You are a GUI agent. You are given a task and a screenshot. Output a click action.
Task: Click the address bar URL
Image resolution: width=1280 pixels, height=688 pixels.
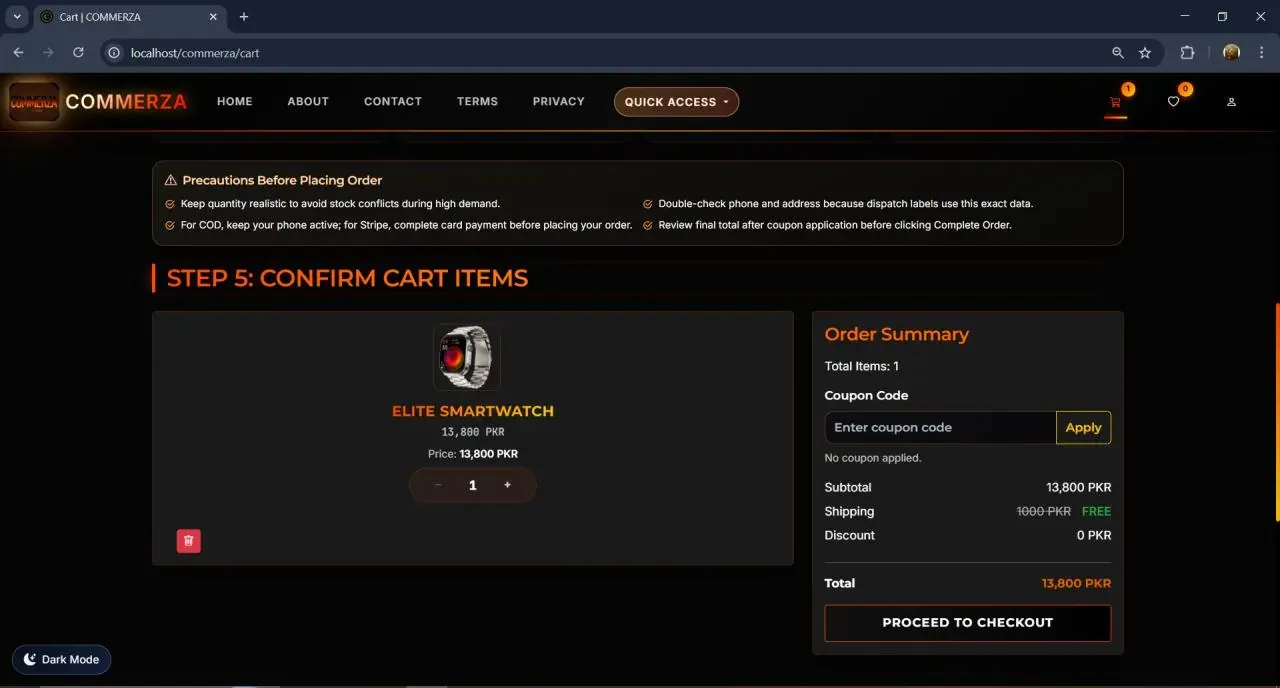pos(195,53)
